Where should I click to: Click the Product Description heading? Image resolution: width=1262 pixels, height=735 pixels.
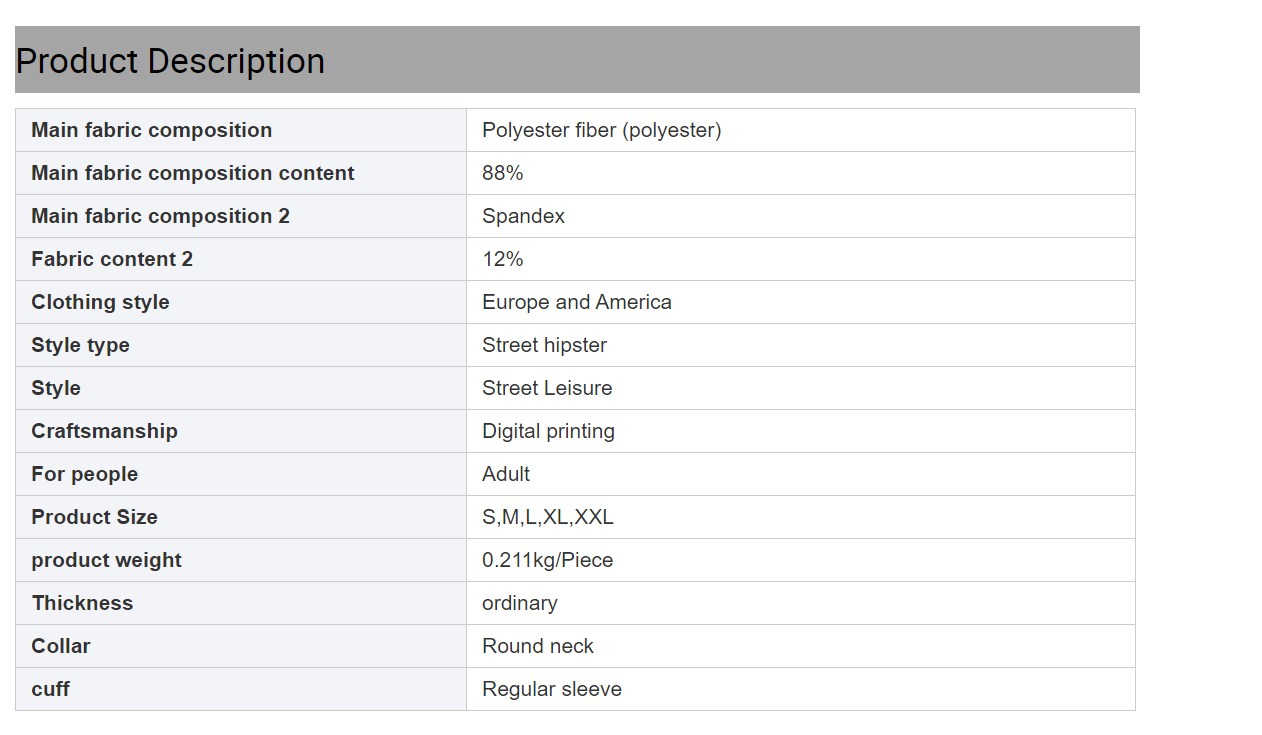click(170, 61)
